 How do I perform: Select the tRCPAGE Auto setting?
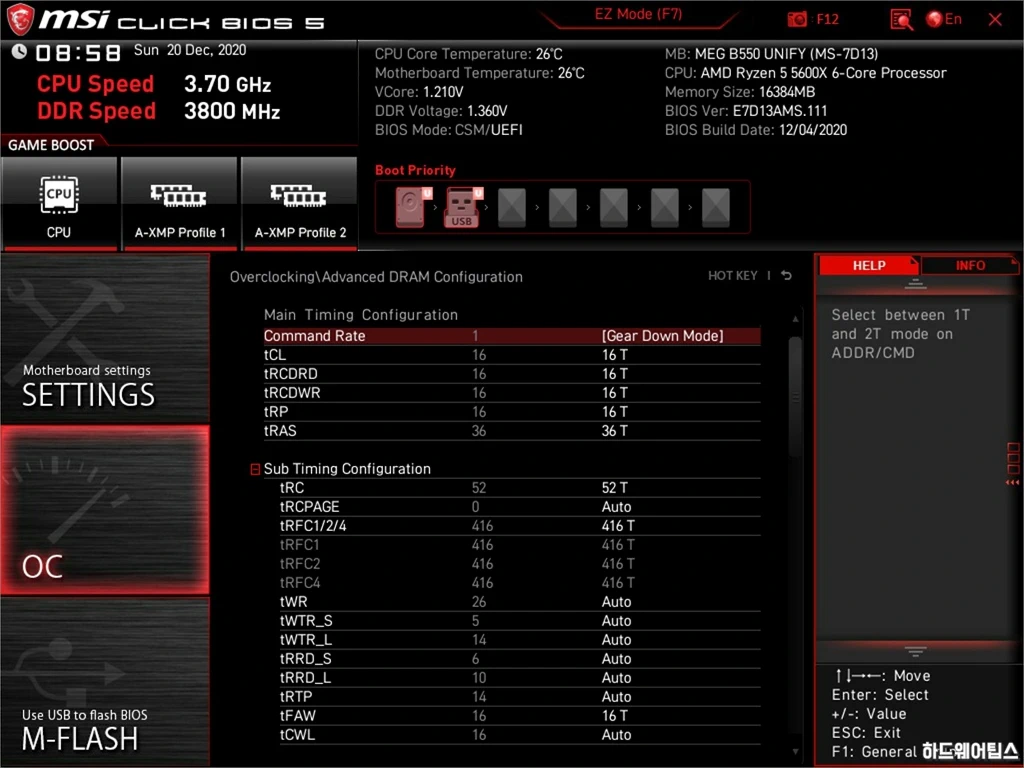pyautogui.click(x=616, y=507)
